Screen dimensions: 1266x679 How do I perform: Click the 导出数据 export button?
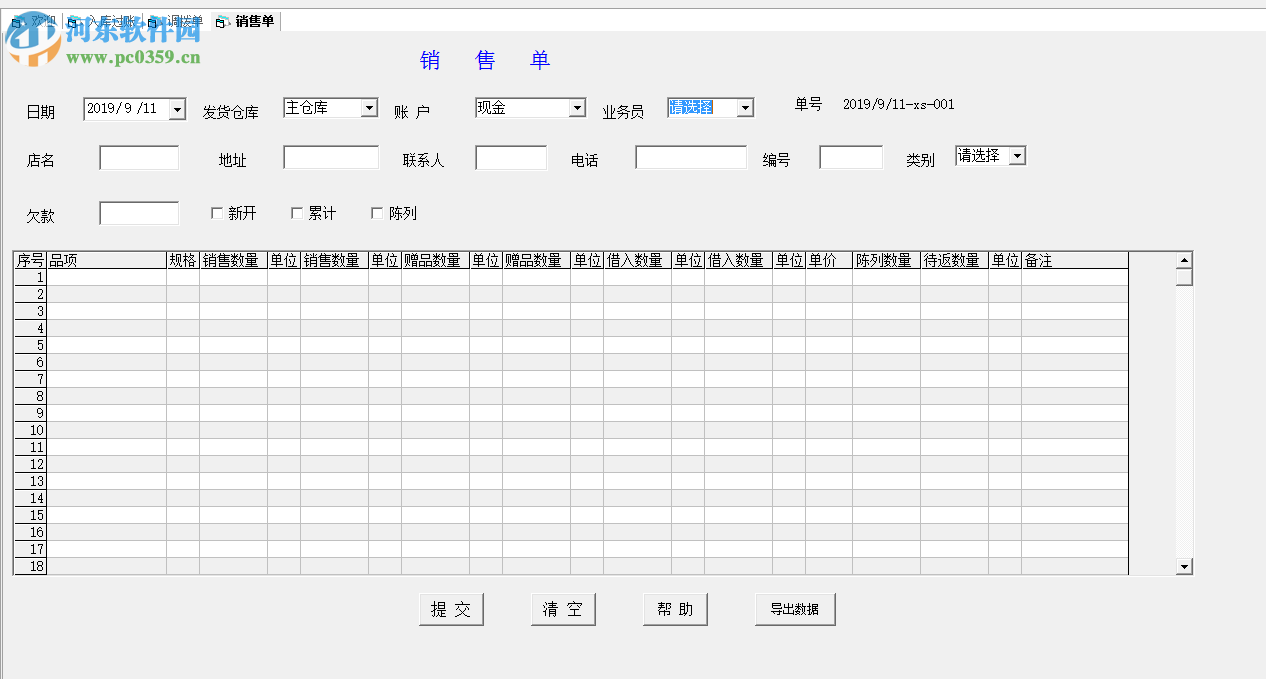795,608
